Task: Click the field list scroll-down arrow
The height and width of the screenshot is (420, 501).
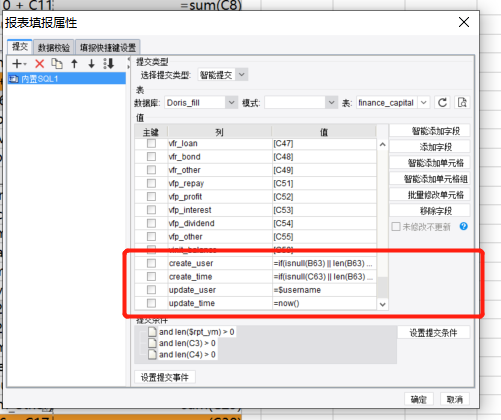Action: pyautogui.click(x=383, y=304)
